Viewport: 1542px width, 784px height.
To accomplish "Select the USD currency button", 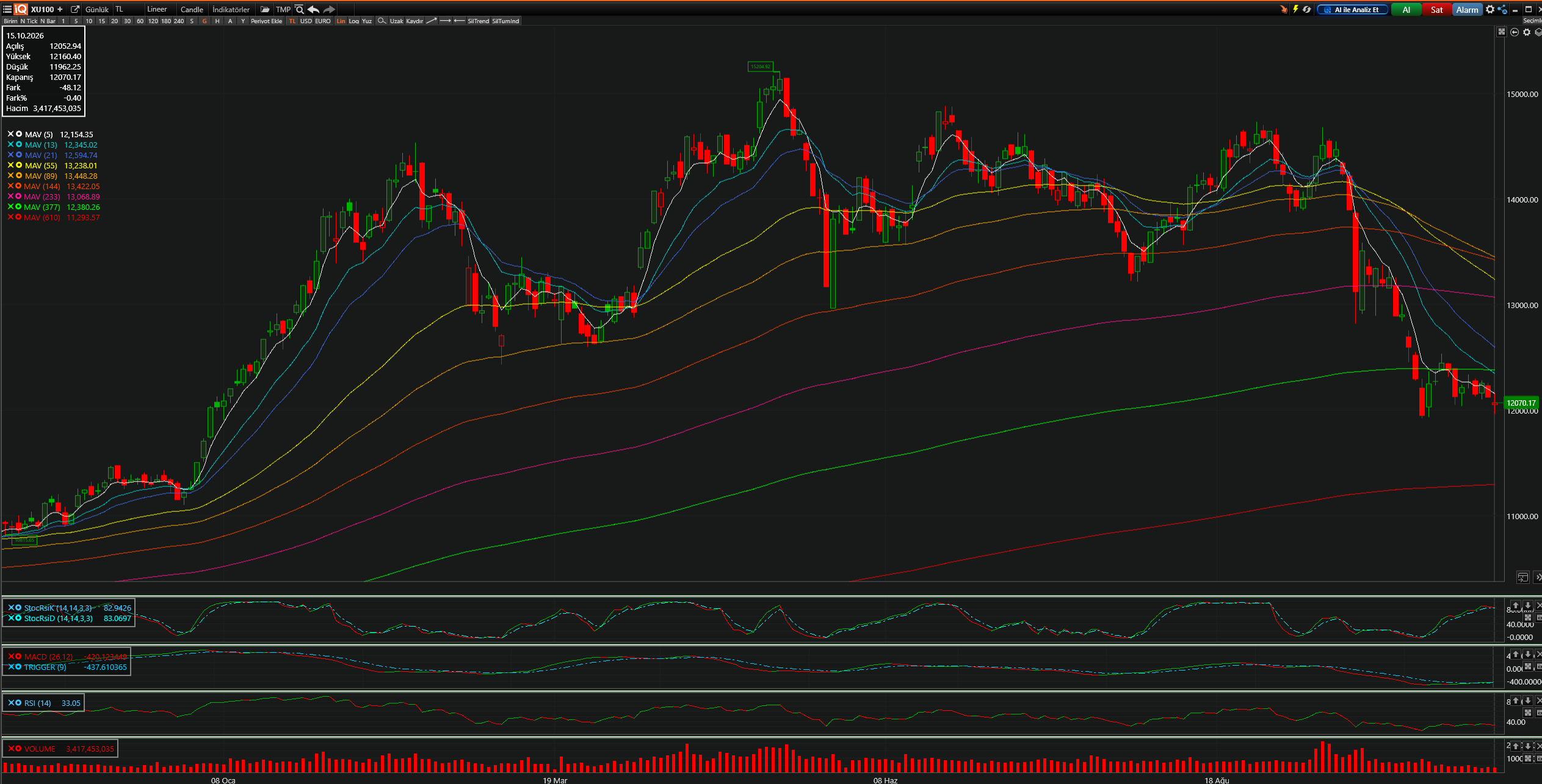I will (x=306, y=21).
